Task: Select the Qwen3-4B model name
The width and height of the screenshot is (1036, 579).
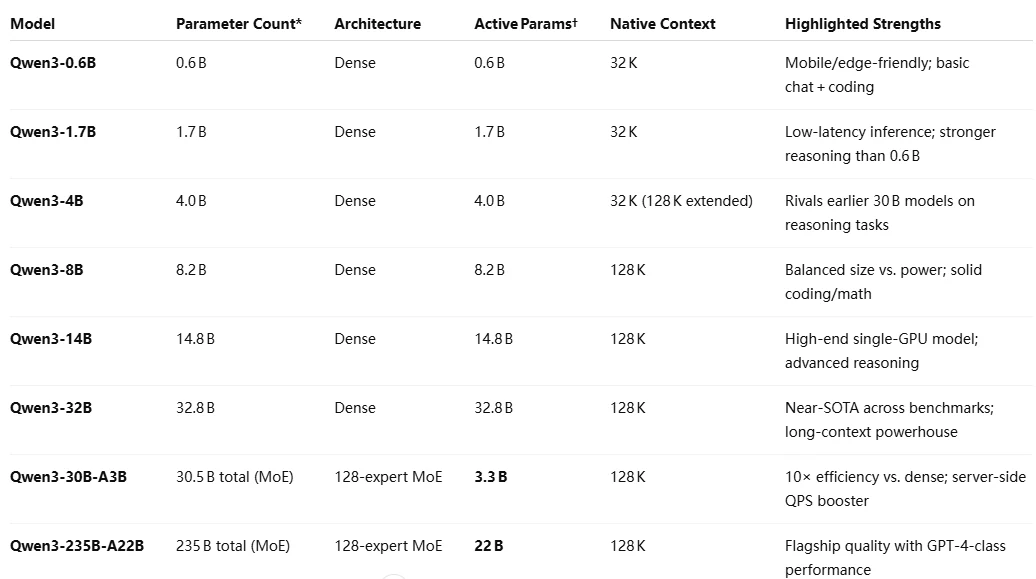Action: tap(46, 201)
